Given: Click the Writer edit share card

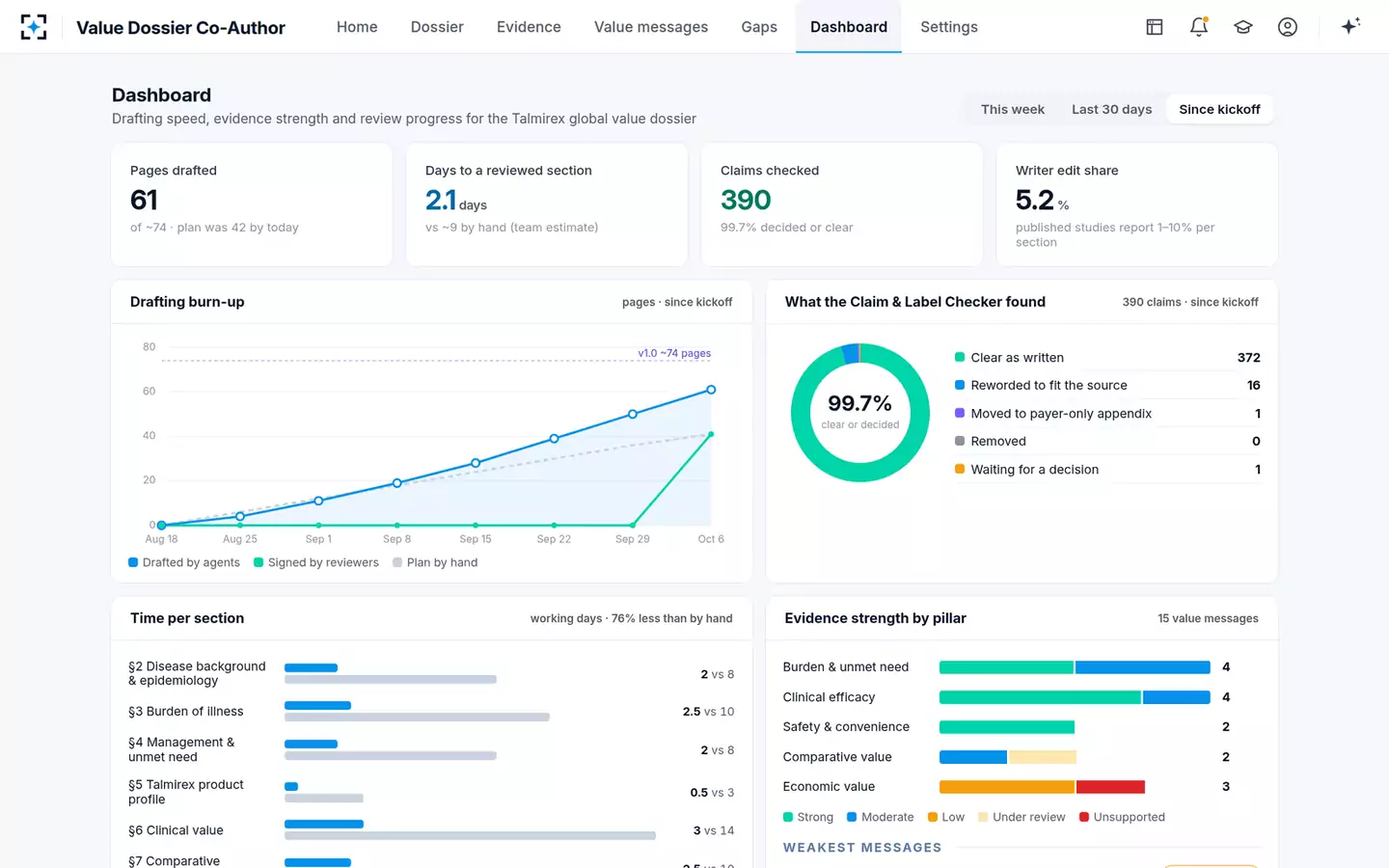Looking at the screenshot, I should pyautogui.click(x=1137, y=204).
